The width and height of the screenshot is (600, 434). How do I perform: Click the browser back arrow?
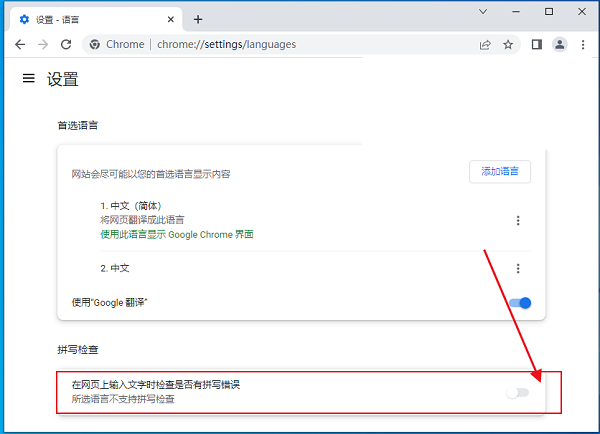(20, 44)
